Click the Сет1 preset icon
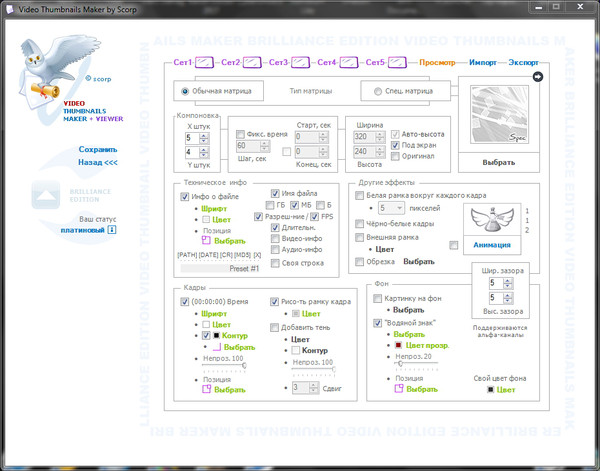Viewport: 600px width, 471px height. coord(205,62)
